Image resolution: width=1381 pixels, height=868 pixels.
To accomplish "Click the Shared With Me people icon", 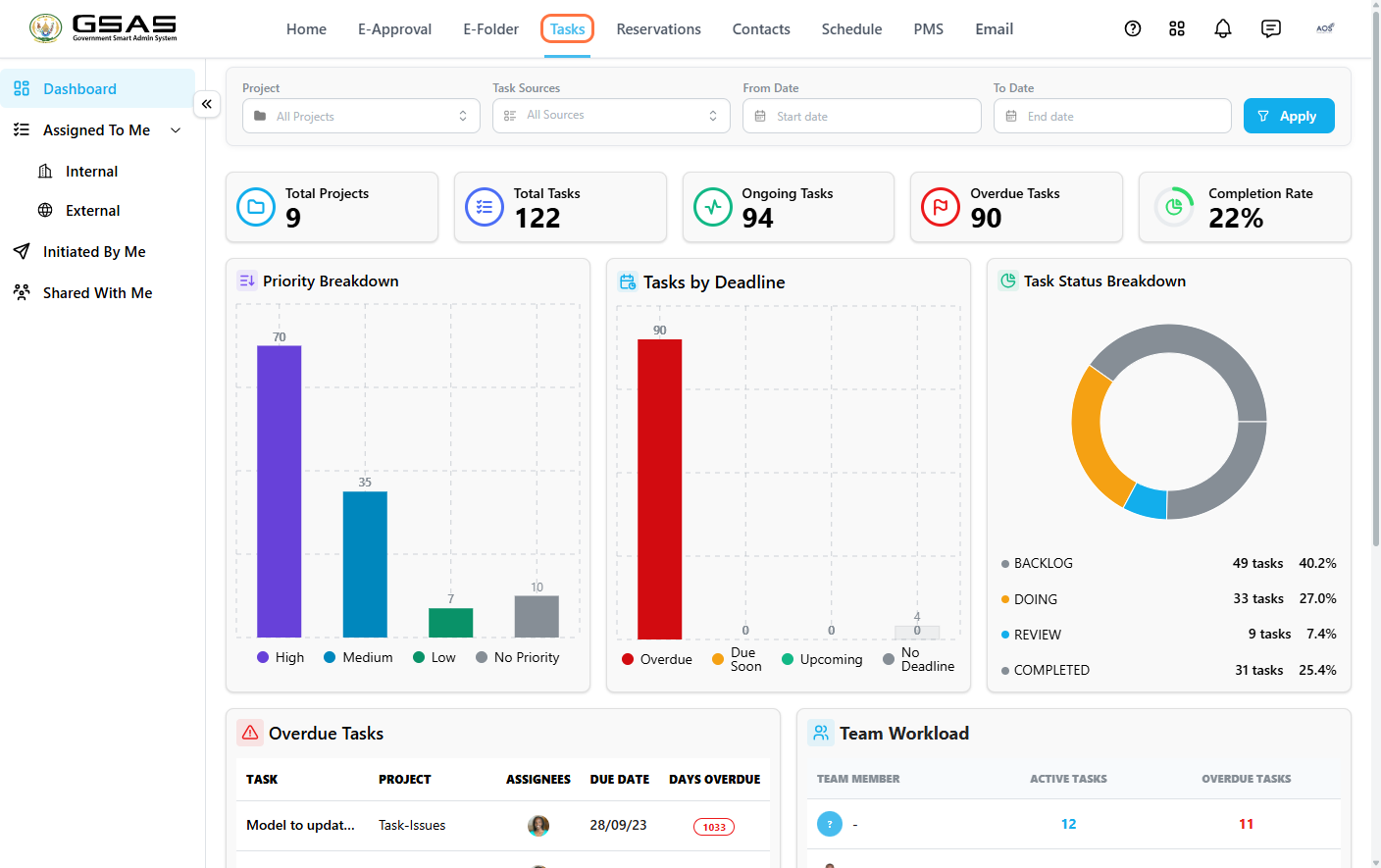I will (22, 292).
